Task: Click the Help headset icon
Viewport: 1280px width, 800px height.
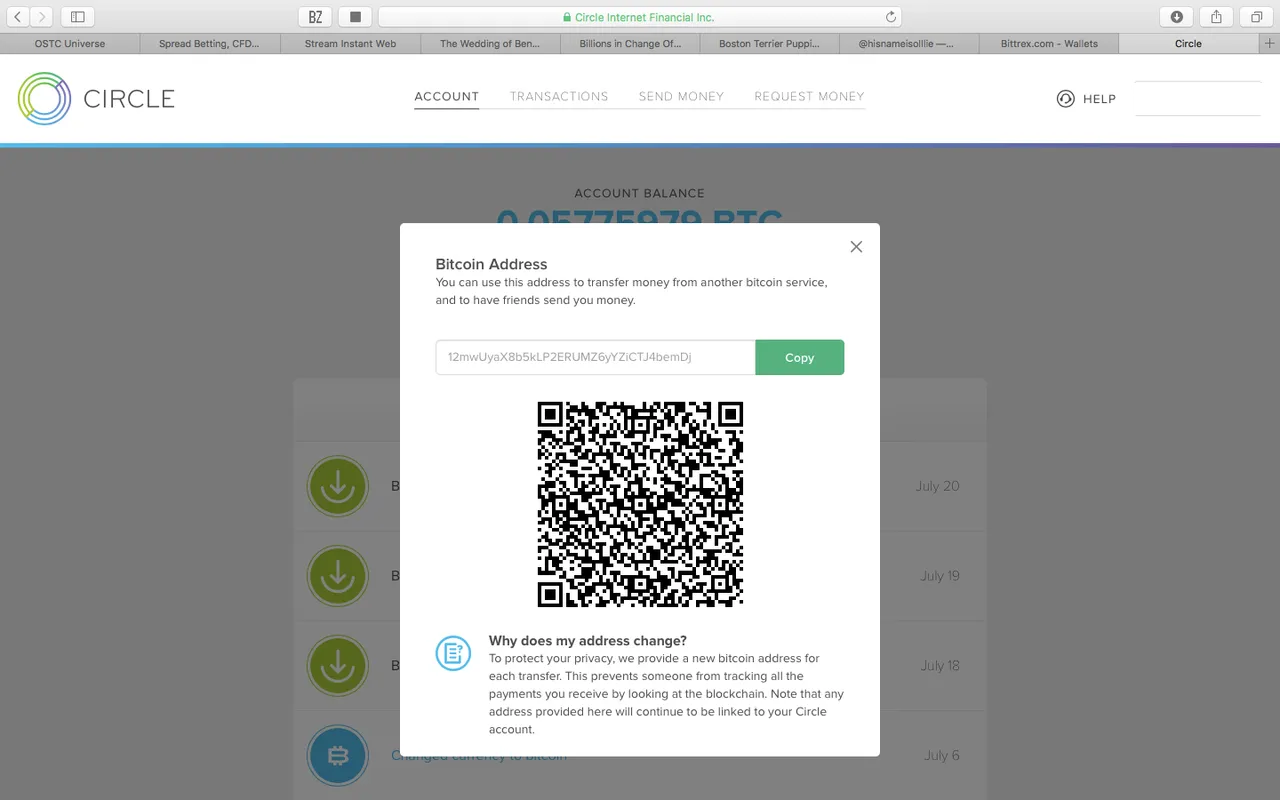Action: [1066, 99]
